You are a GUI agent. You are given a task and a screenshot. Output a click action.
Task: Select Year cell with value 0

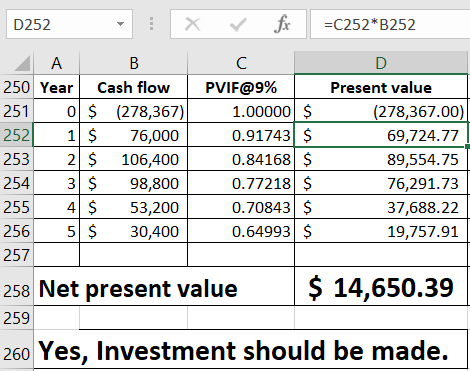[x=57, y=111]
